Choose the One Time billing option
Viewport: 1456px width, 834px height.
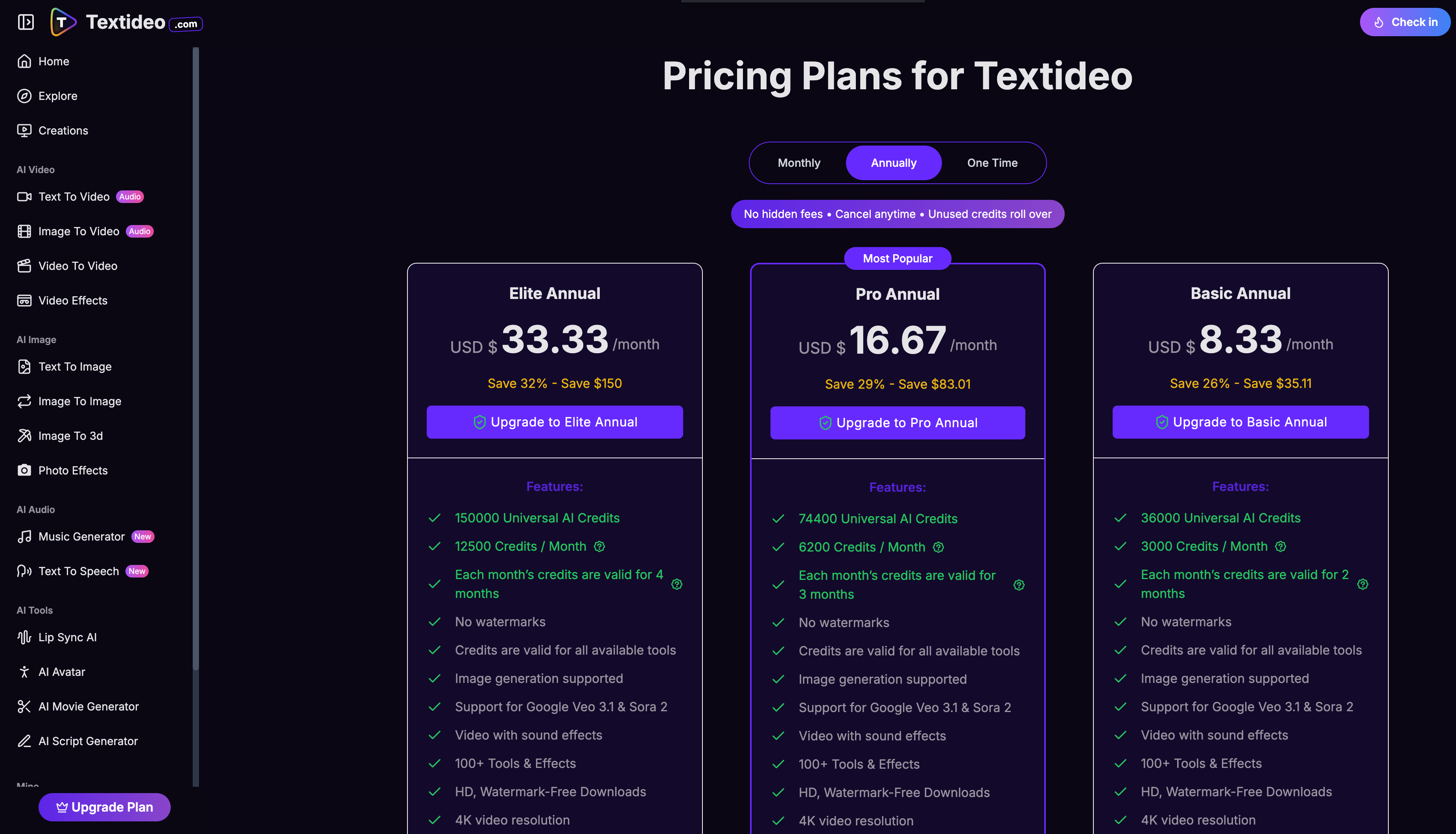tap(992, 163)
